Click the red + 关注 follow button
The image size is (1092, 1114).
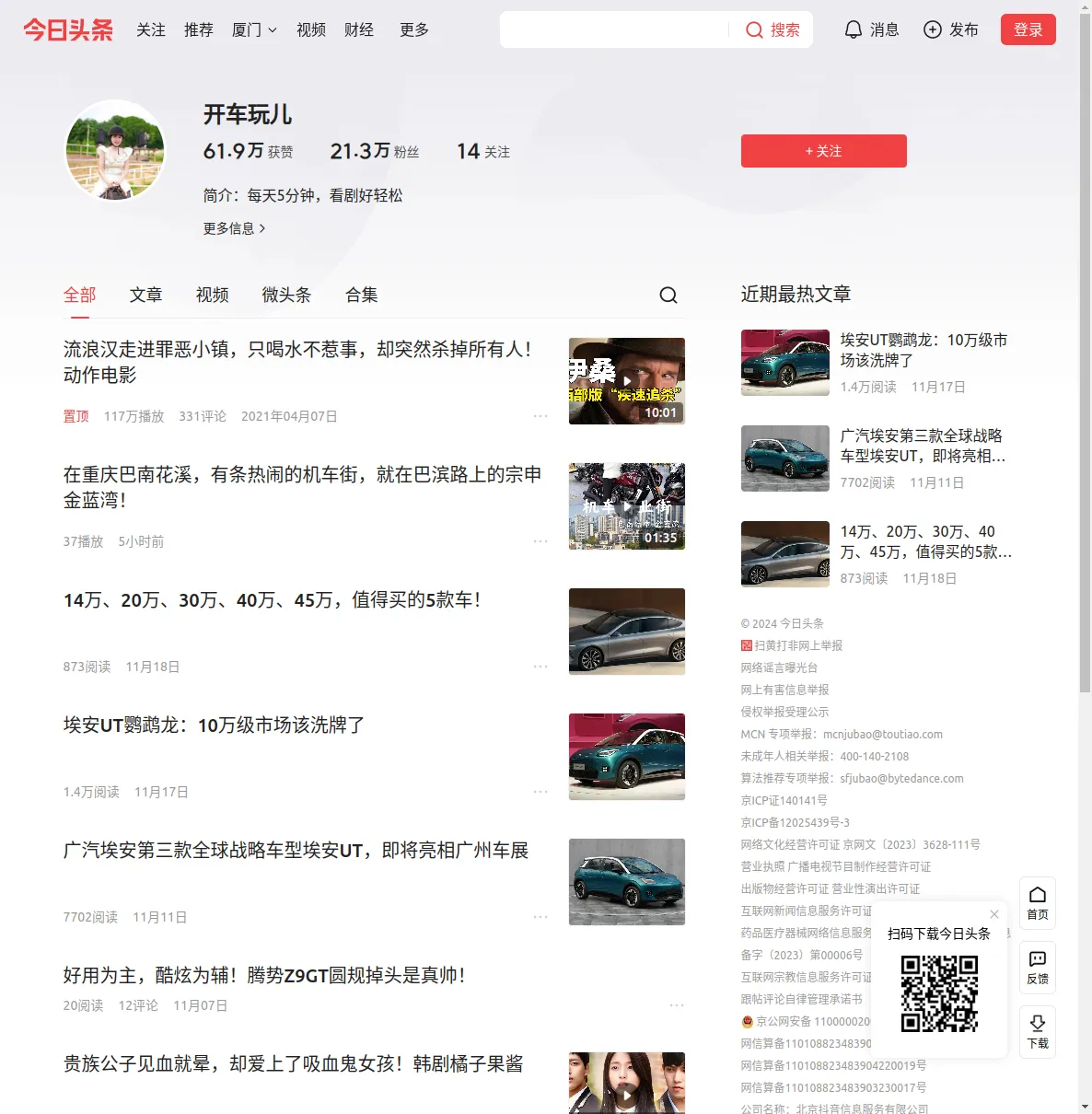click(x=824, y=151)
